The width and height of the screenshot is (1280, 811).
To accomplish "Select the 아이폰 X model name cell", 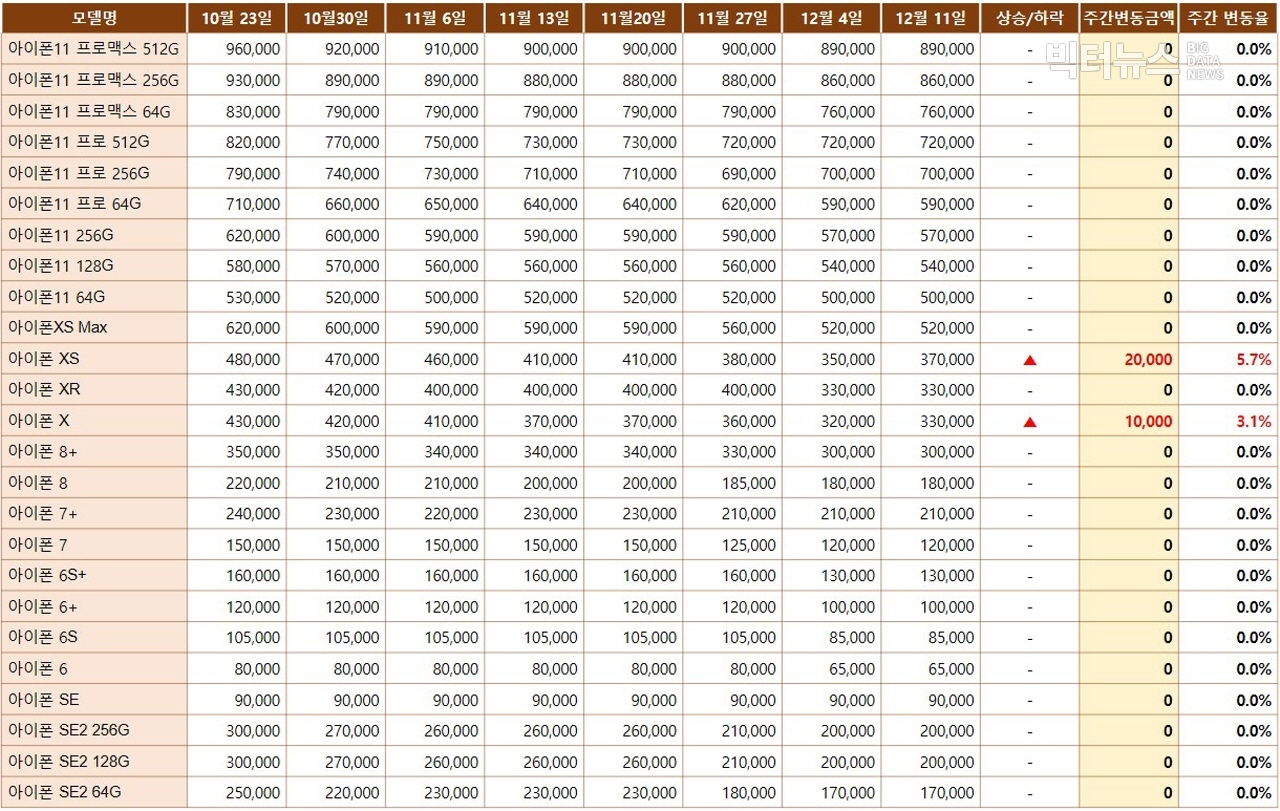I will coord(94,421).
